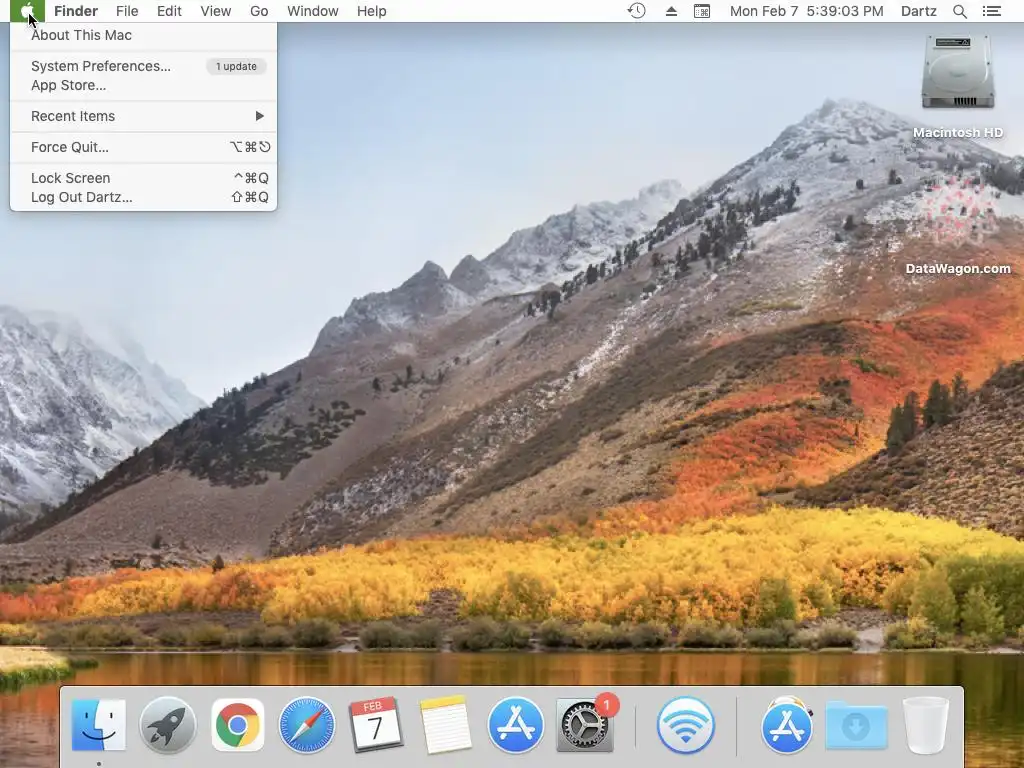Click the Apple menu logo
1024x768 pixels.
27,11
